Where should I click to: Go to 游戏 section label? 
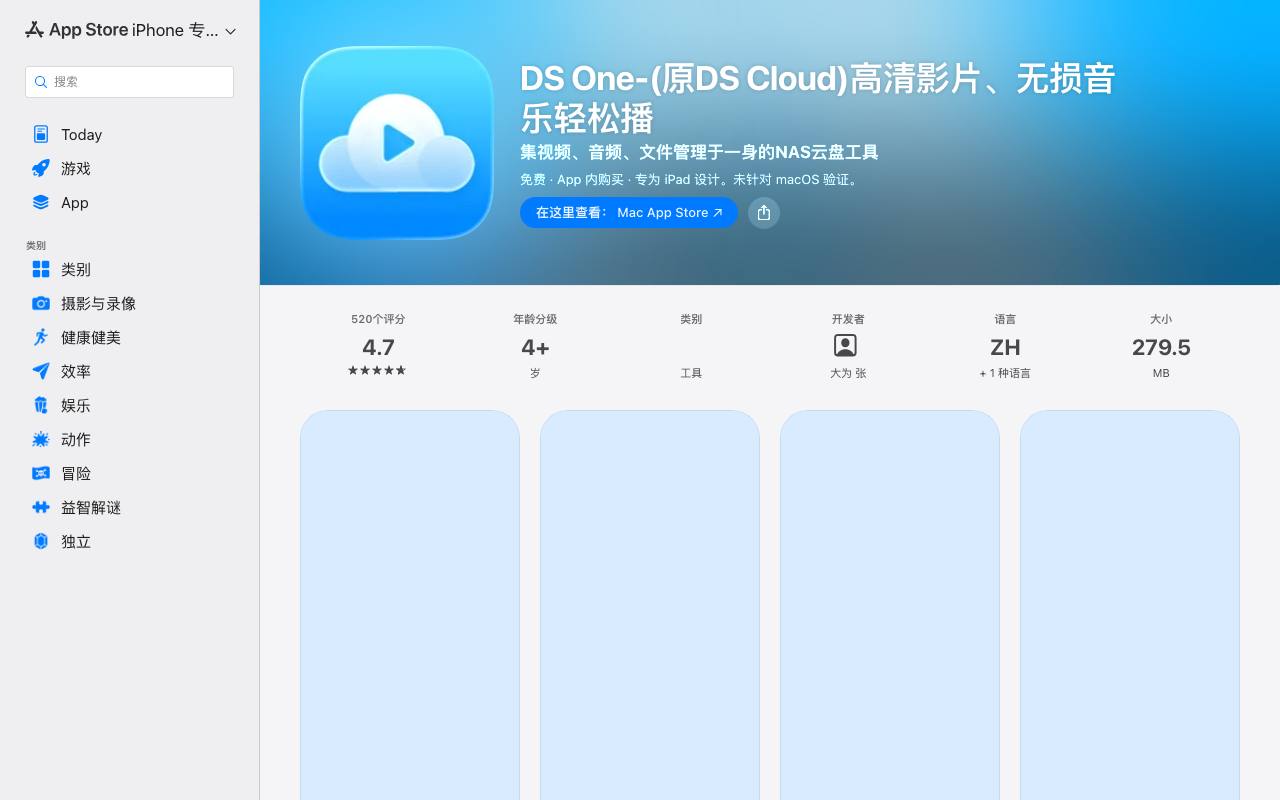(76, 168)
